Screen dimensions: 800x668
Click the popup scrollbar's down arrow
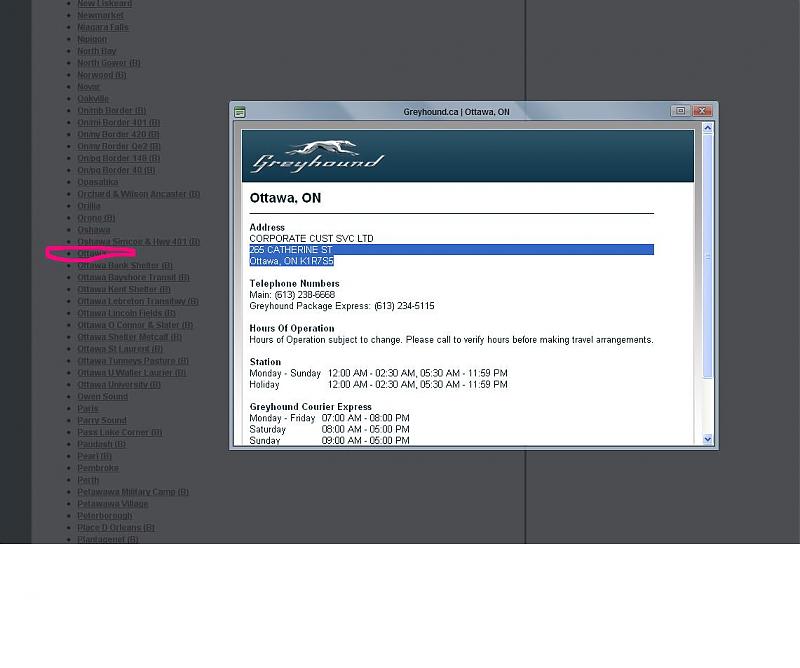[x=708, y=439]
